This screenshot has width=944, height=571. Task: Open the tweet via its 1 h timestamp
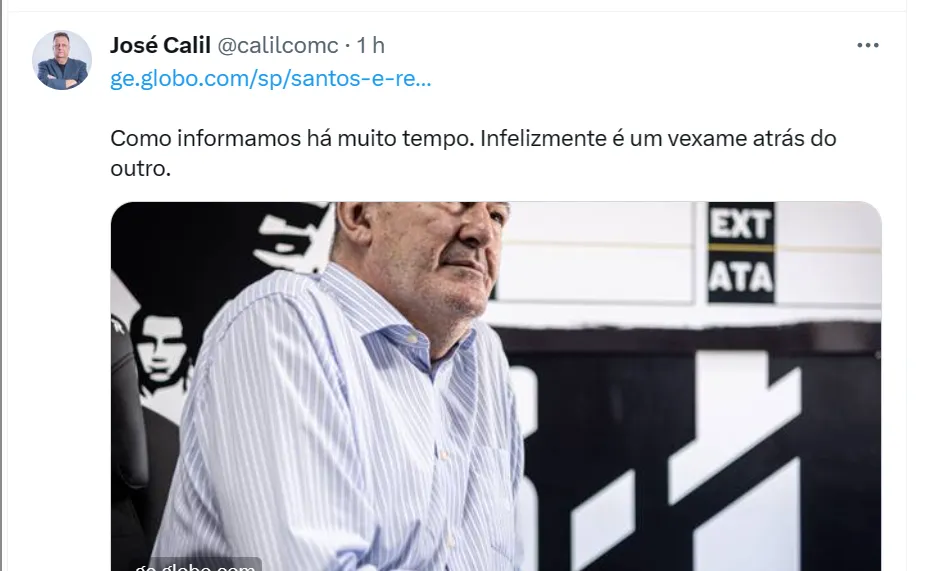click(x=370, y=45)
